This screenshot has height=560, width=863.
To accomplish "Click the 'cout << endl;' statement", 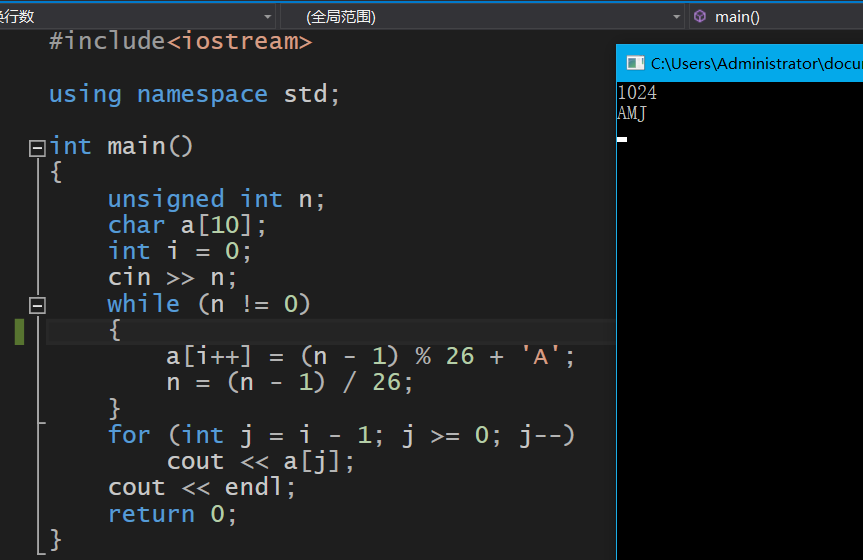I will [202, 487].
